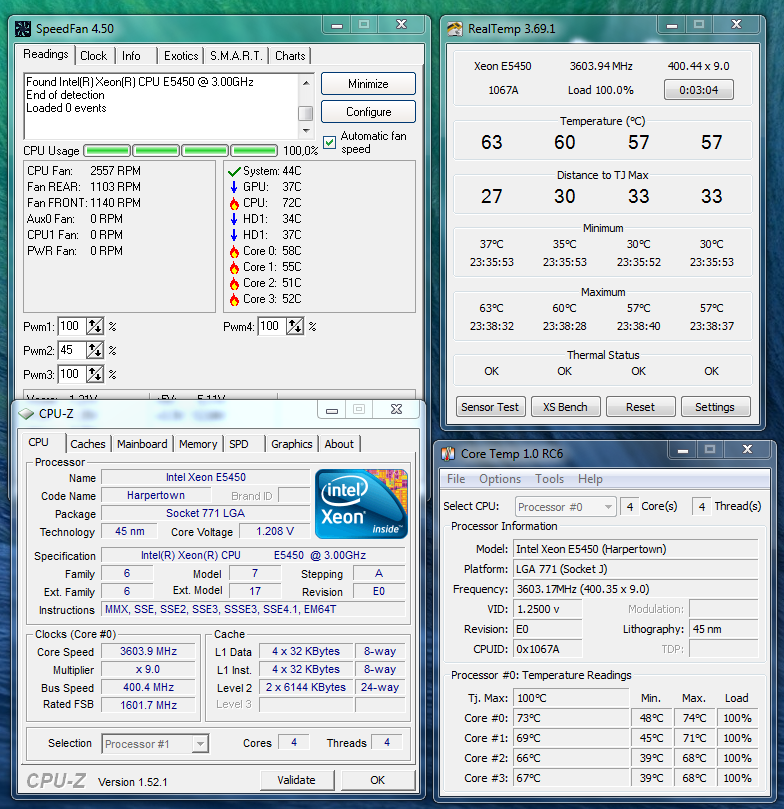Switch to the Graphics tab in CPU-Z

291,444
